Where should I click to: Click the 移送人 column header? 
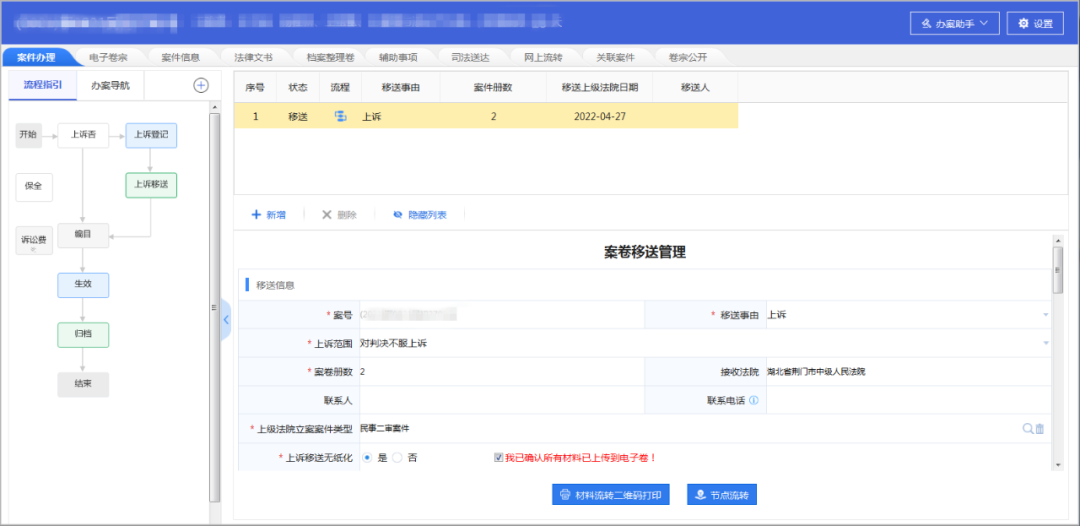point(696,88)
